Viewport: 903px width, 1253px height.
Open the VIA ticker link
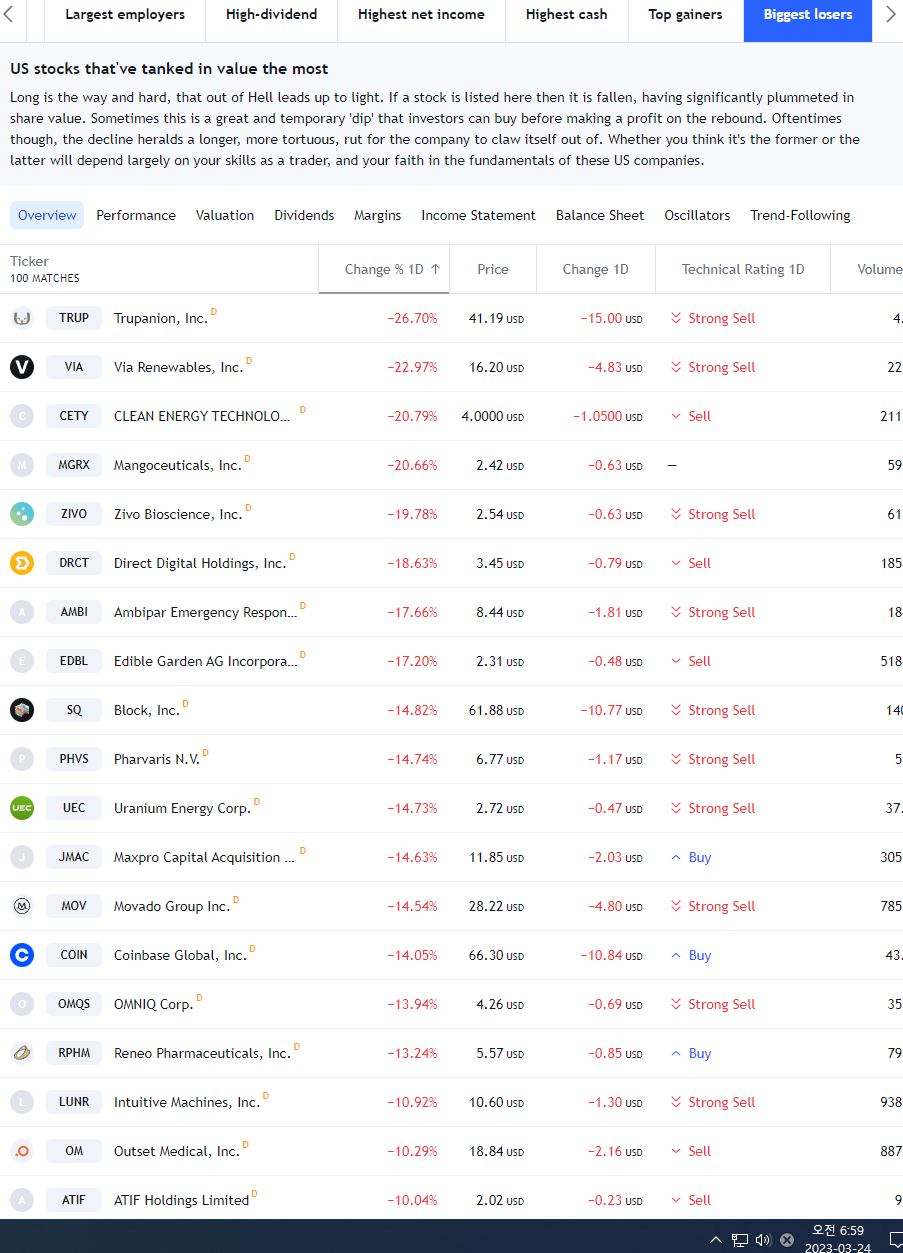point(74,367)
